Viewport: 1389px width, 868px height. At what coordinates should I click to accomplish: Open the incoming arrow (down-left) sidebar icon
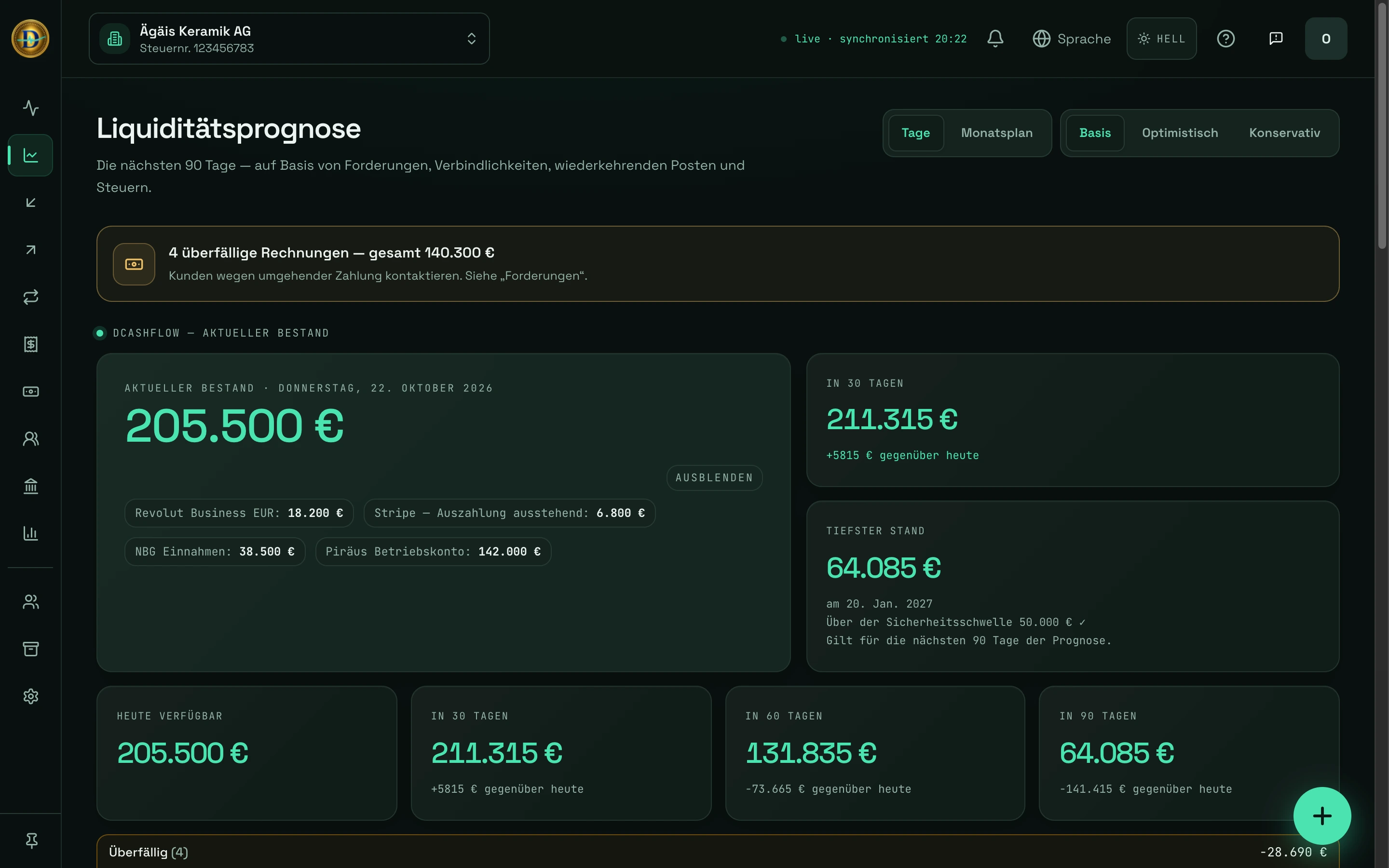pos(30,203)
